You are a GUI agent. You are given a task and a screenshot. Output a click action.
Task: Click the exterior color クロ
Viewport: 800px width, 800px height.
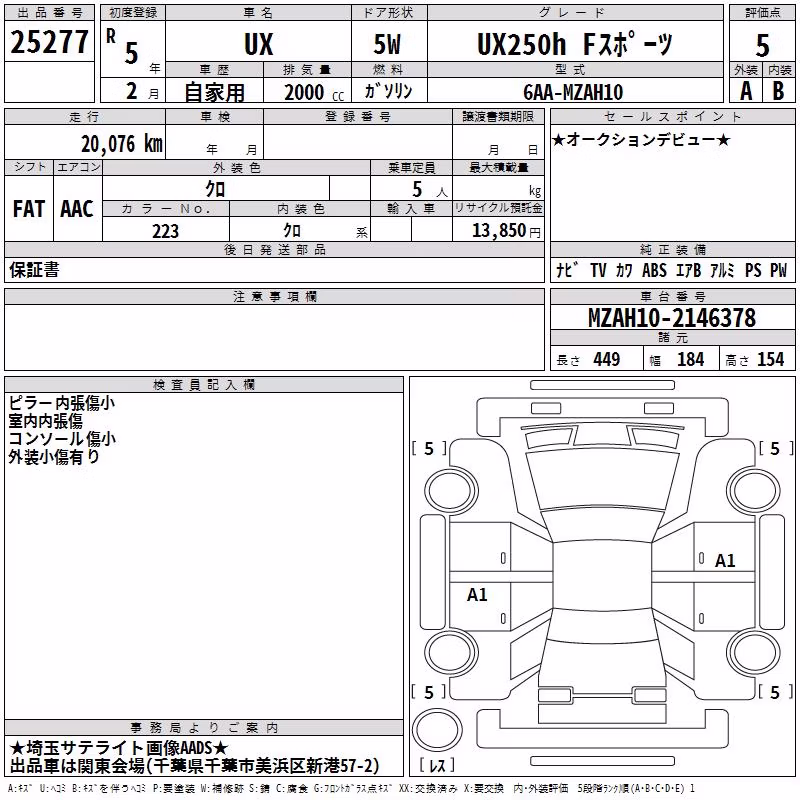tap(215, 189)
